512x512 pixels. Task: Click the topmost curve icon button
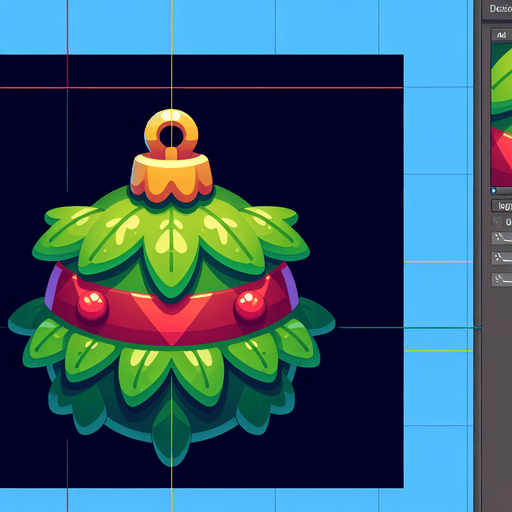[502, 238]
